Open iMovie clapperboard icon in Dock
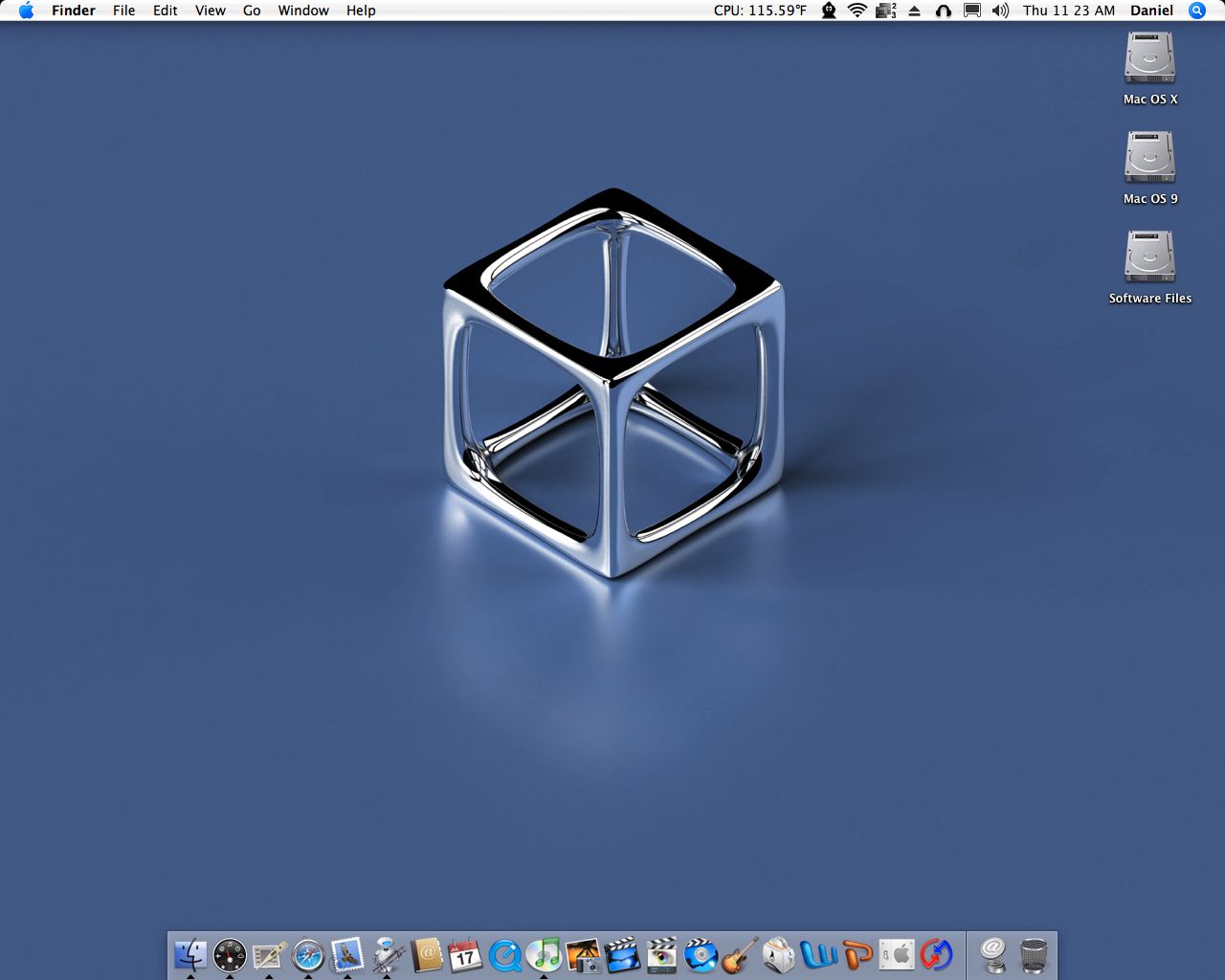 coord(622,954)
